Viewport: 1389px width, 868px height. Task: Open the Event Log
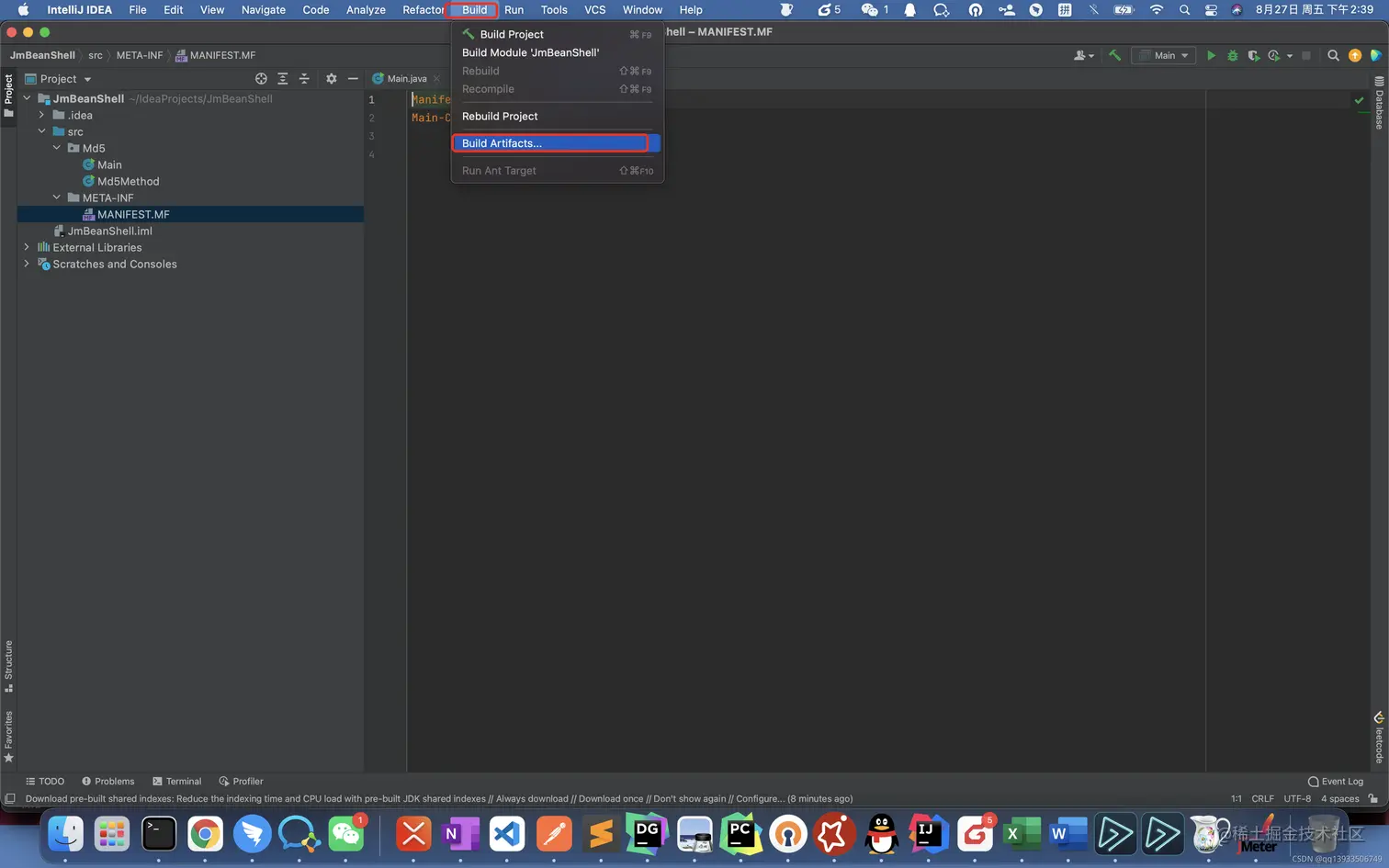click(x=1336, y=782)
